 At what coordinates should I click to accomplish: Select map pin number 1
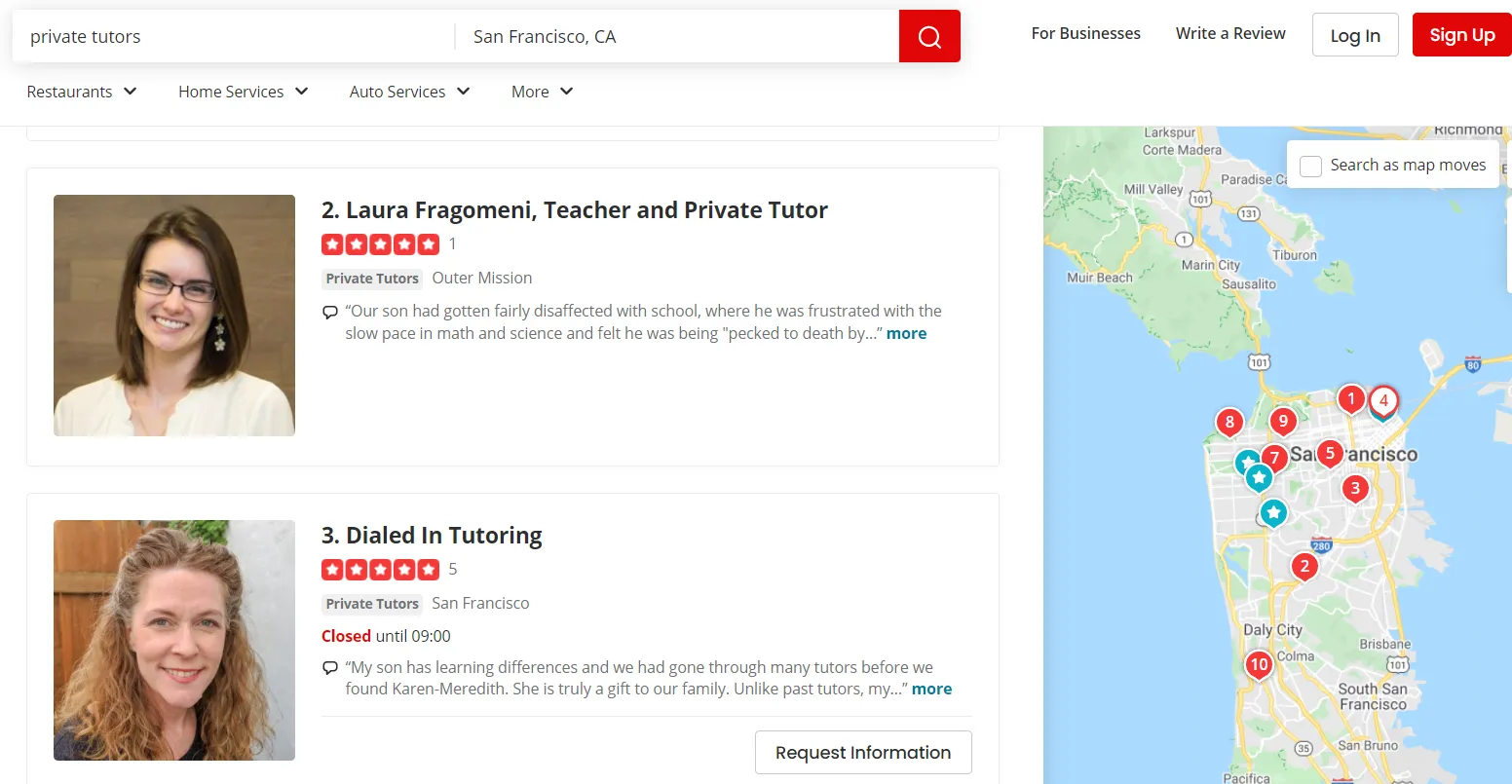[1350, 398]
